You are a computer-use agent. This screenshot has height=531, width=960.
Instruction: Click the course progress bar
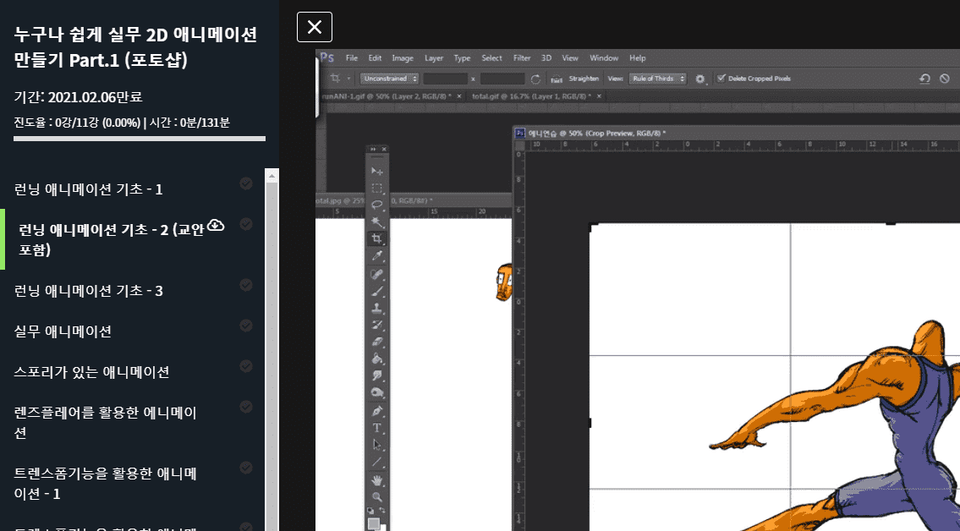(x=140, y=138)
